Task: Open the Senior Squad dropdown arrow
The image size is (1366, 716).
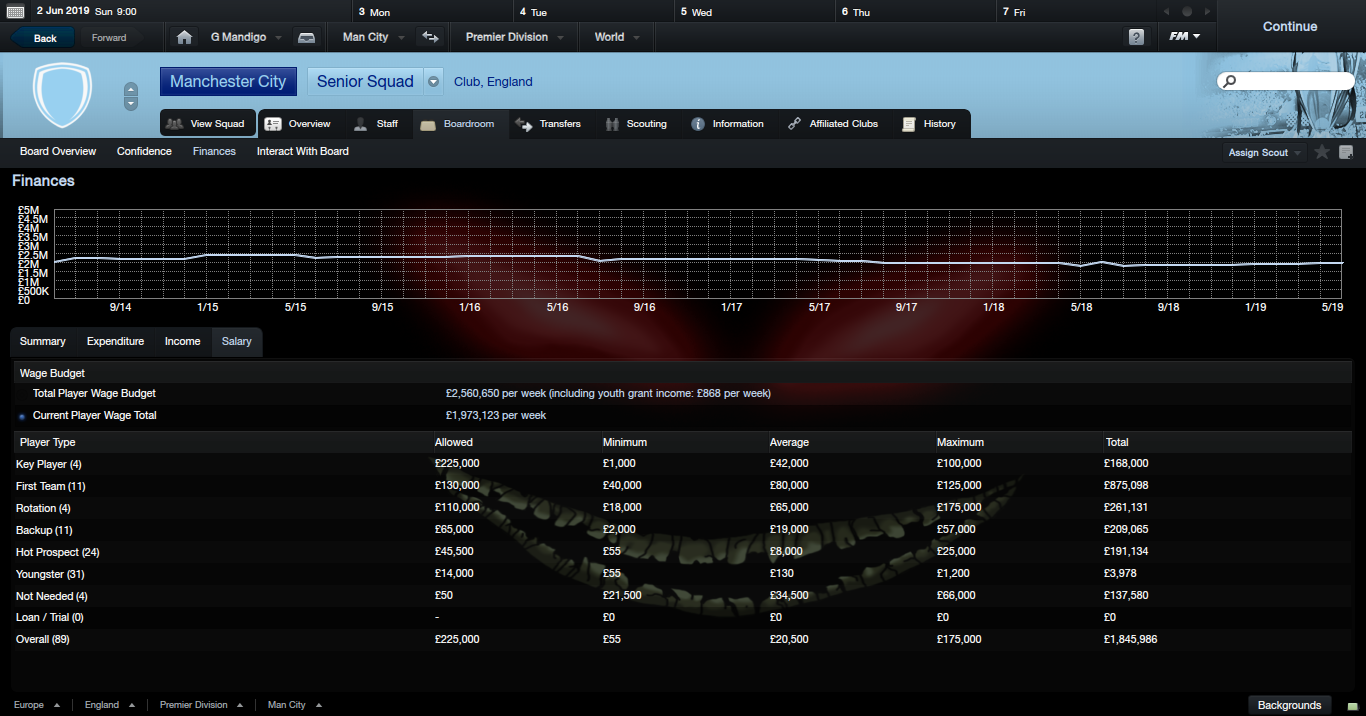Action: 433,82
